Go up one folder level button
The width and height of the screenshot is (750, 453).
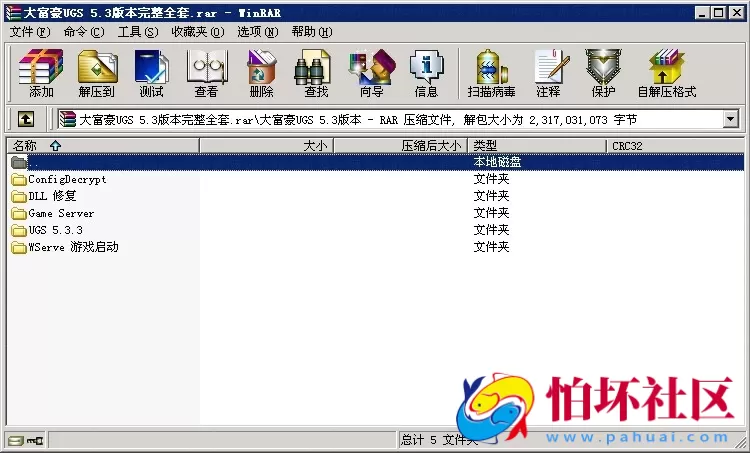pos(26,119)
